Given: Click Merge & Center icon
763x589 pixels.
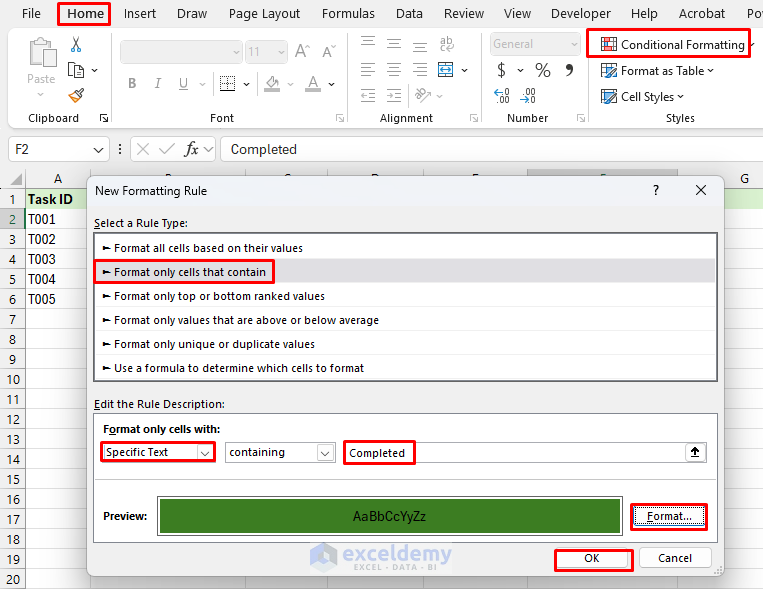Looking at the screenshot, I should tap(445, 70).
